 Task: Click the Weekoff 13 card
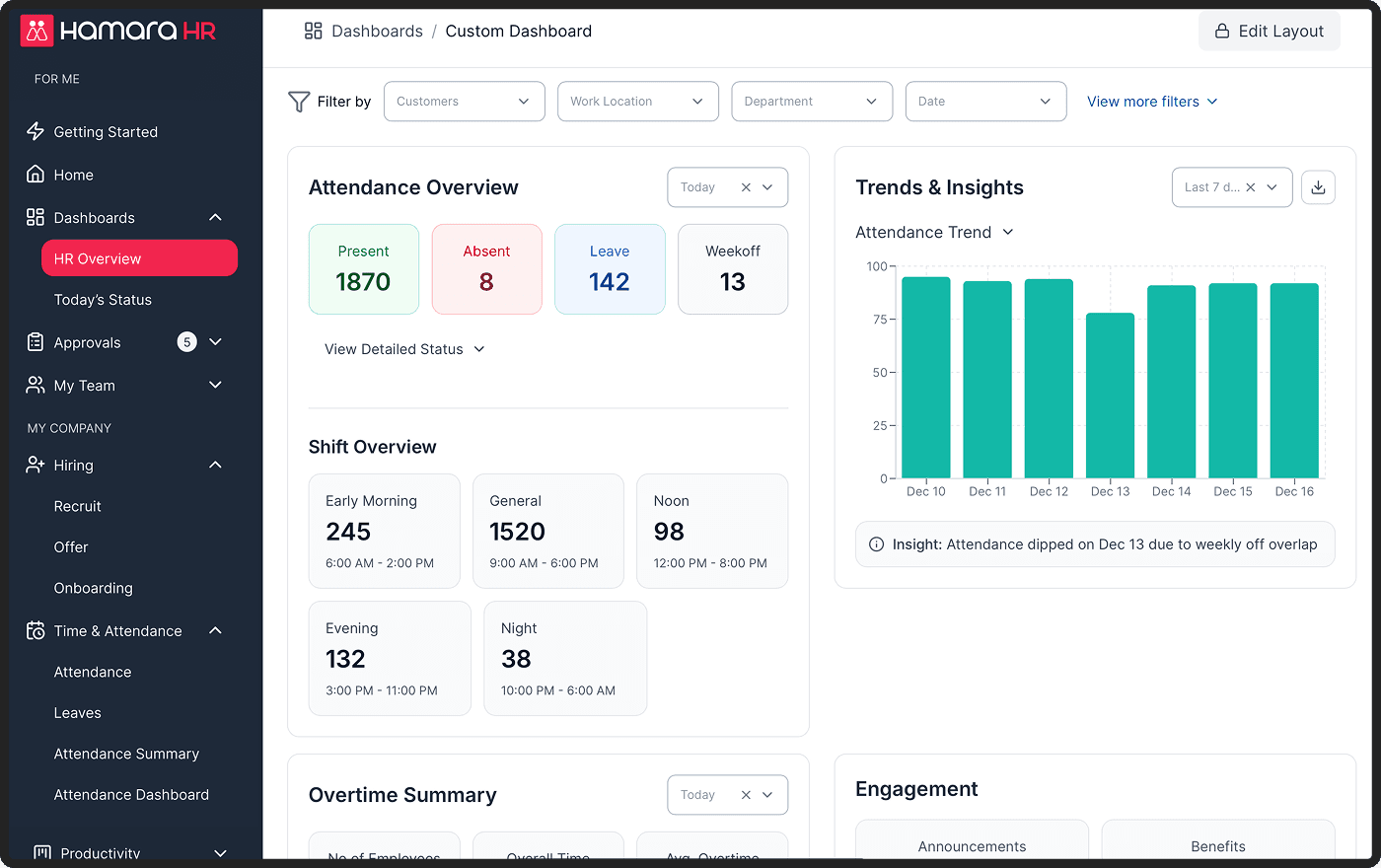pyautogui.click(x=733, y=269)
